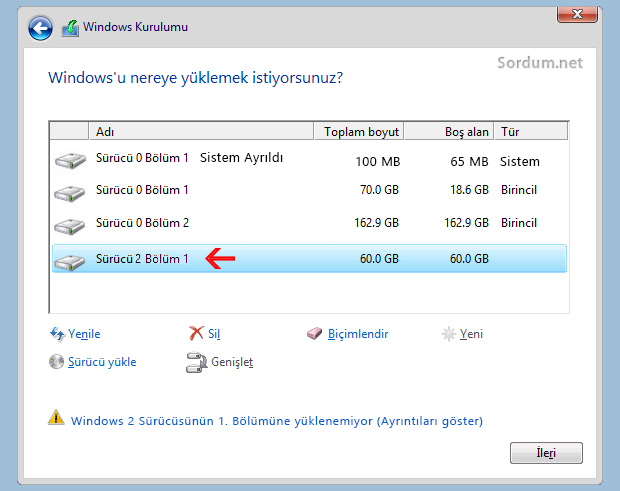Click the Genişlet drives icon
Screen dimensions: 620x491
196,362
